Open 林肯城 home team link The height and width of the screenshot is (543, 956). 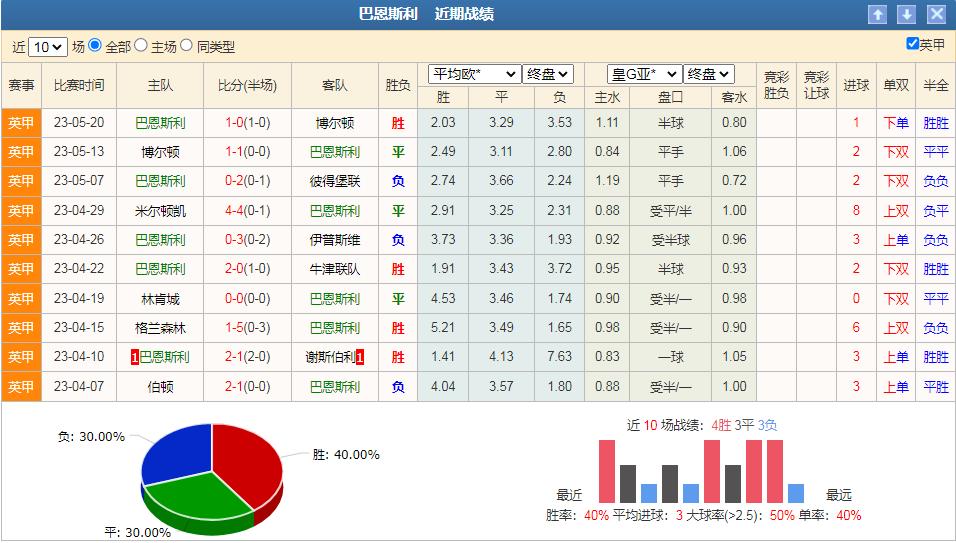point(160,299)
